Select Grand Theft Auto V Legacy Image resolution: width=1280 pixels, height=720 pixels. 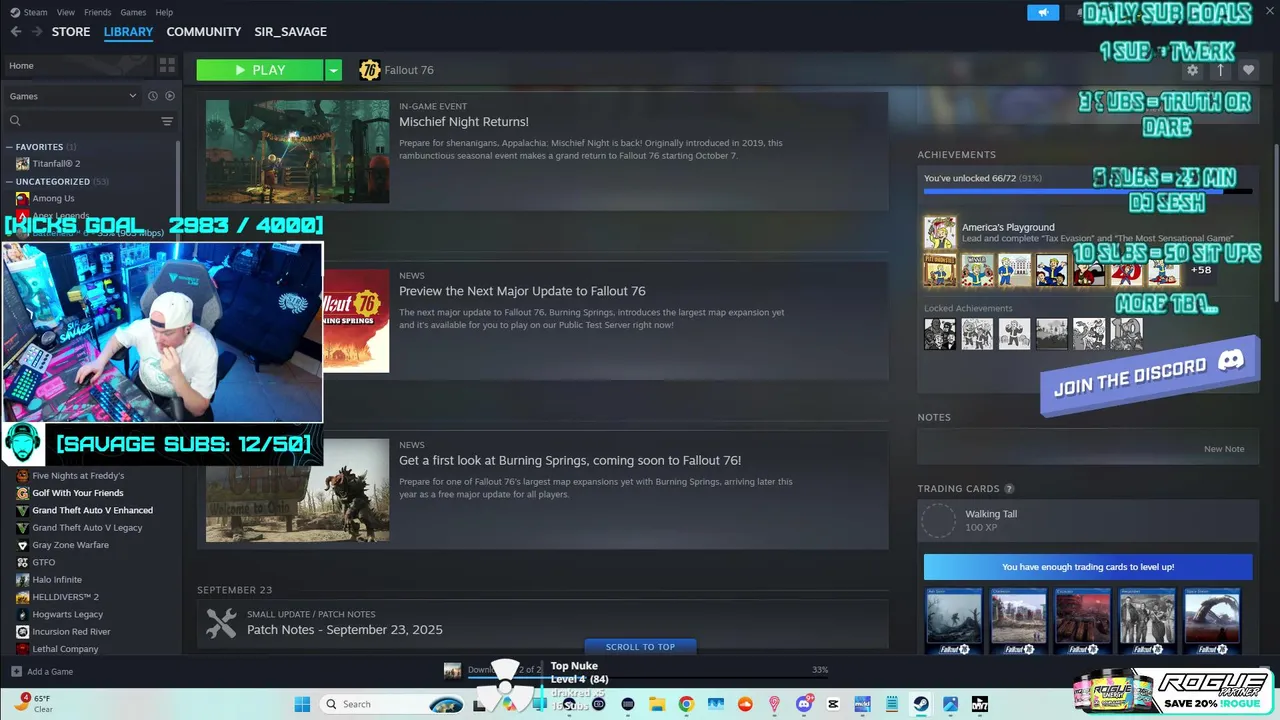(x=87, y=528)
